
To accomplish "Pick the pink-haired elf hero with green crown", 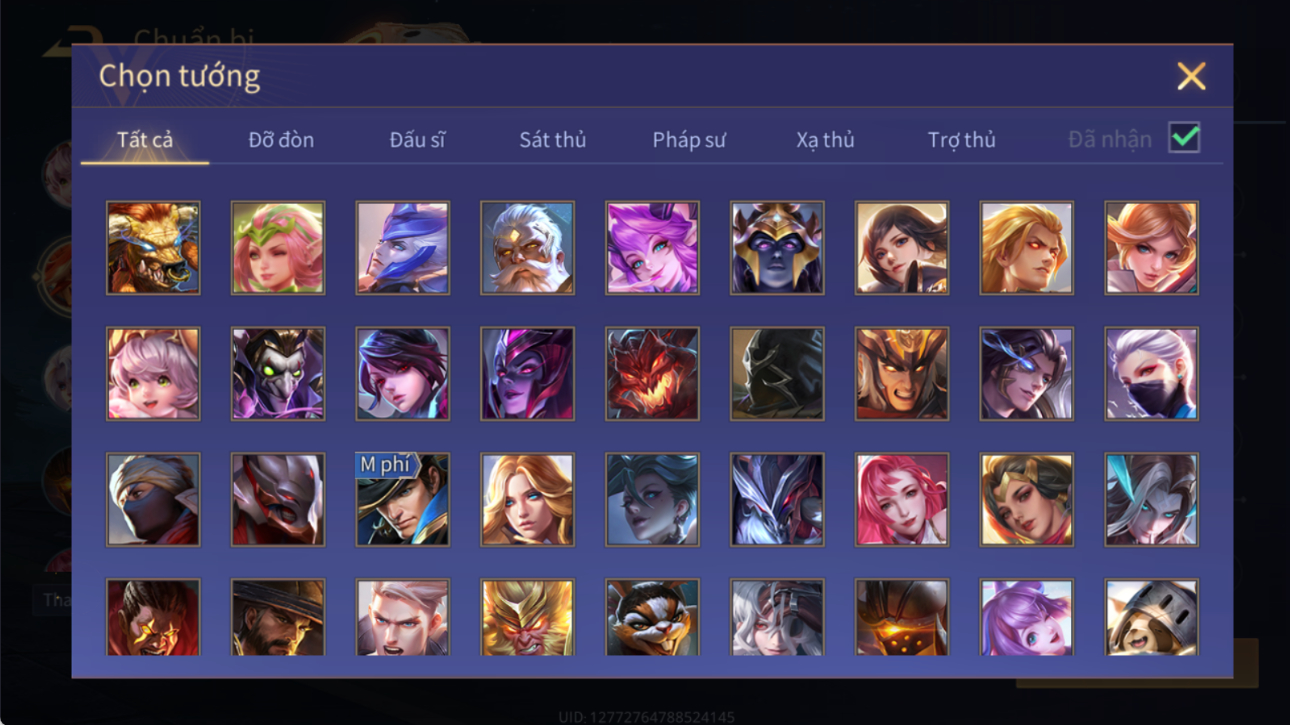I will point(278,248).
